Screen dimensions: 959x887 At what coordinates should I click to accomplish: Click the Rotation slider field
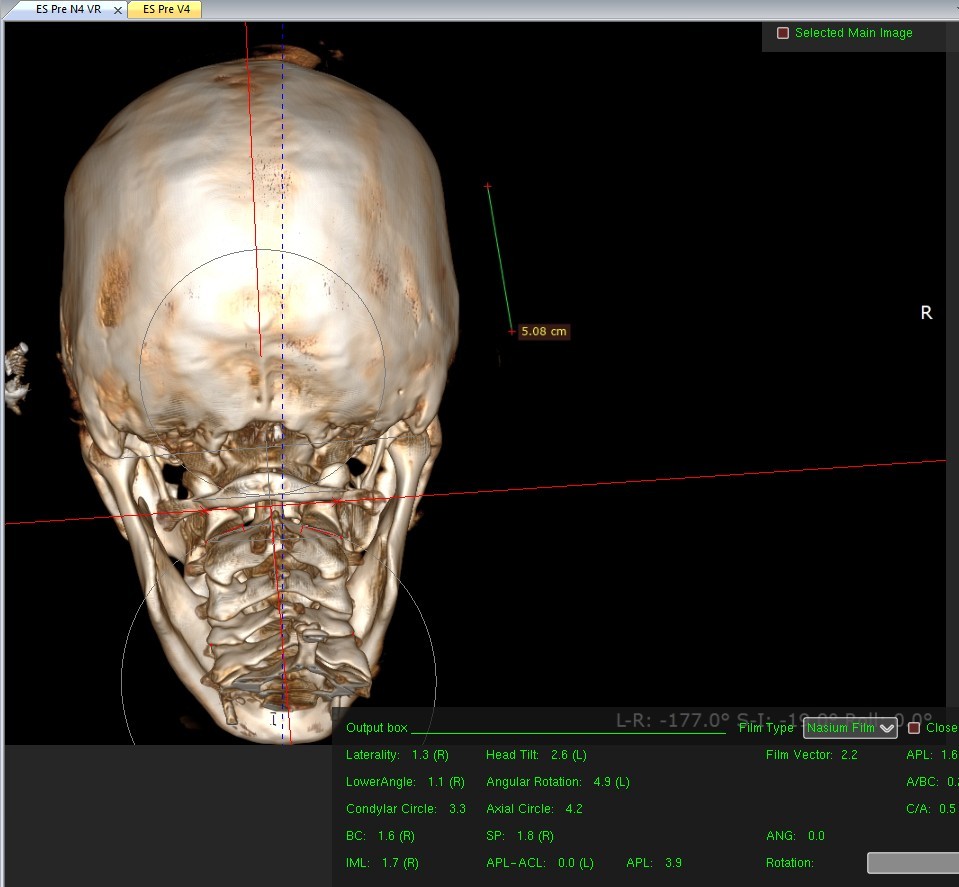tap(912, 862)
